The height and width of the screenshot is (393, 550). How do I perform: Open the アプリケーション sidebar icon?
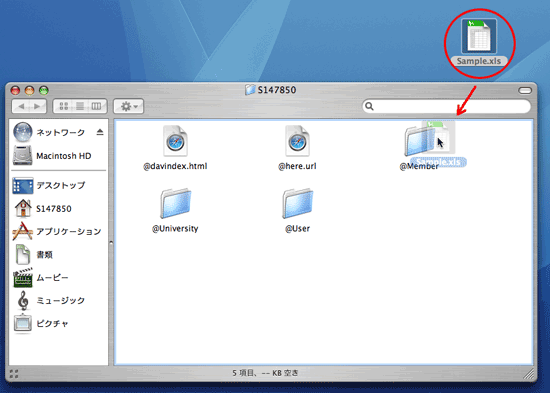[x=22, y=231]
